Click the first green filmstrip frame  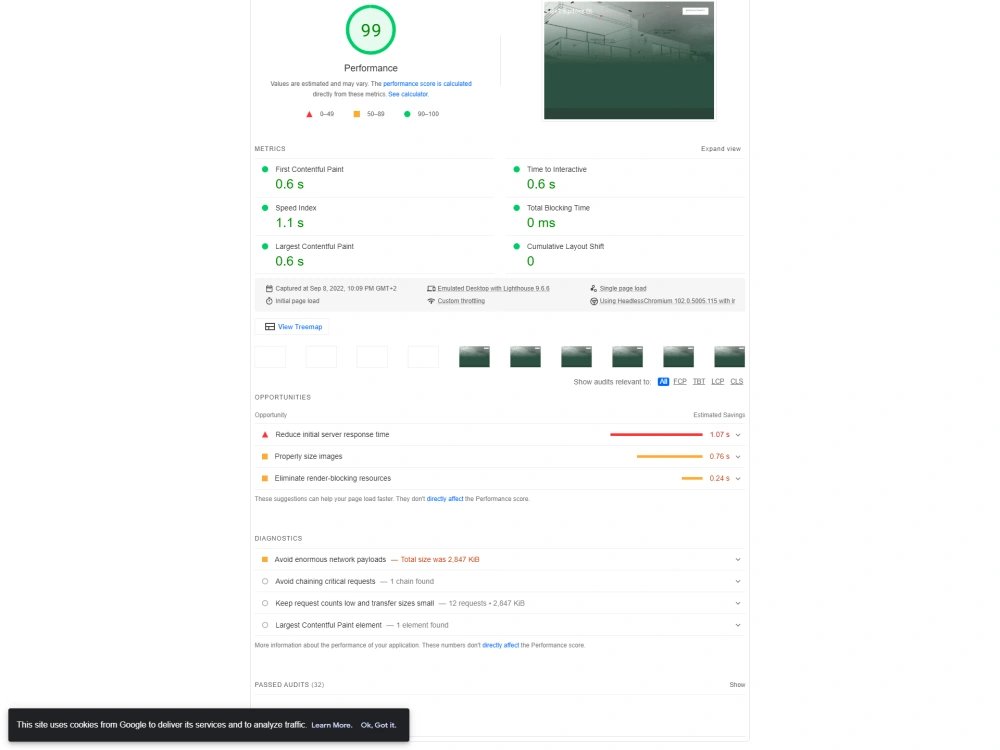(474, 357)
